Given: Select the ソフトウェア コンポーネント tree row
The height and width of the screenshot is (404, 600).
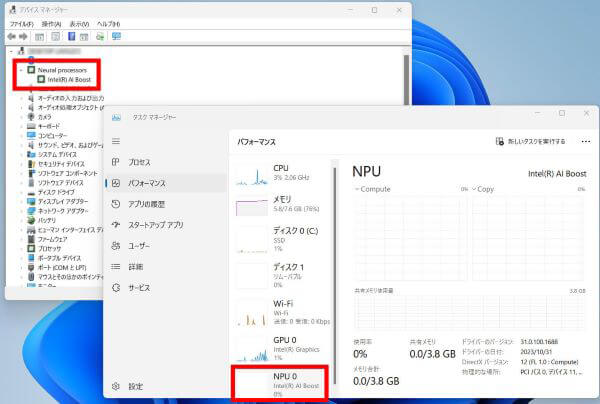Looking at the screenshot, I should [x=68, y=173].
